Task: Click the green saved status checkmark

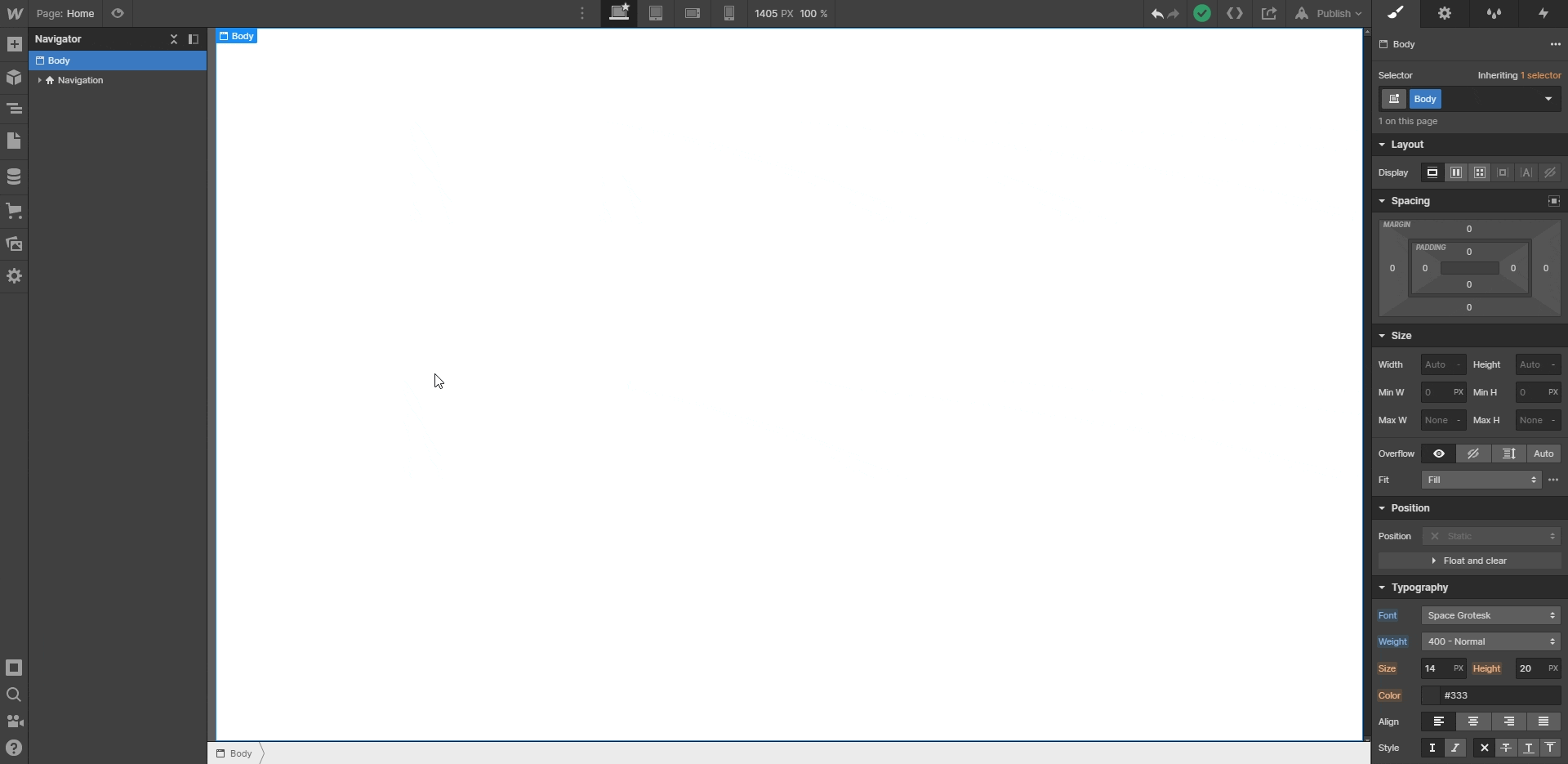Action: 1202,13
